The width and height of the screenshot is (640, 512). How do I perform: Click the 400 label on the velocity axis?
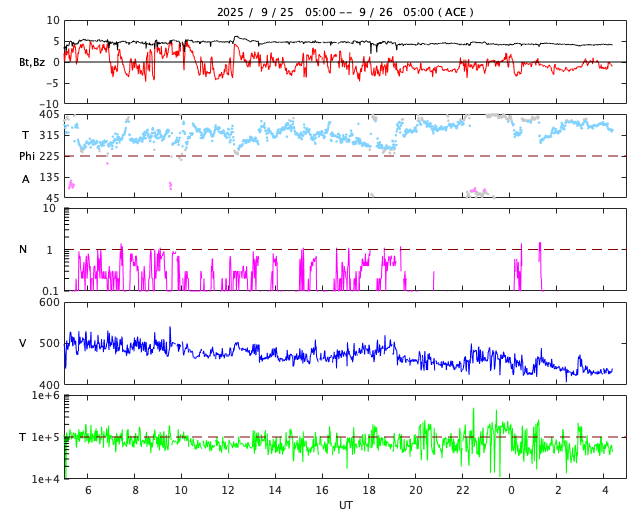[49, 385]
